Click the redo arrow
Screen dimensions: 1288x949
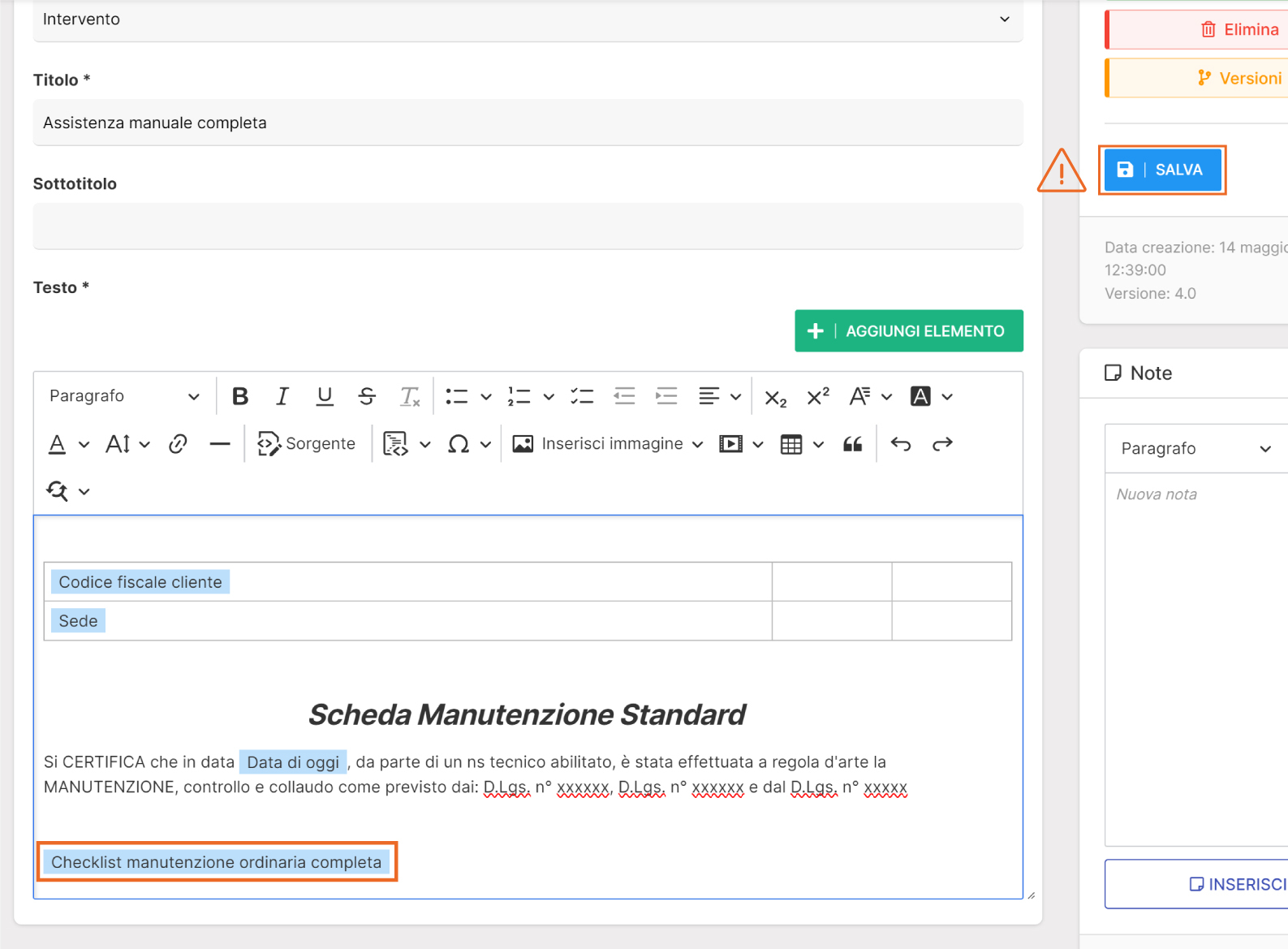coord(942,444)
